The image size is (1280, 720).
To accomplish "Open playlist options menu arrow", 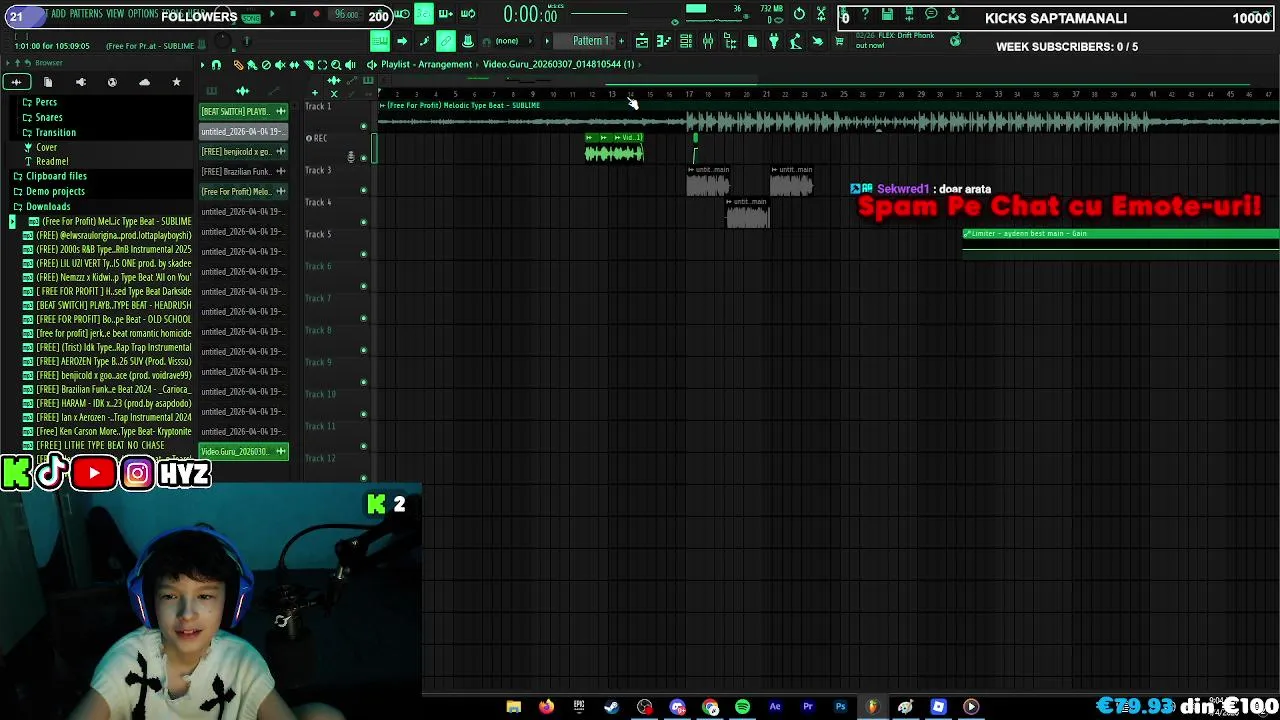I will pyautogui.click(x=202, y=64).
